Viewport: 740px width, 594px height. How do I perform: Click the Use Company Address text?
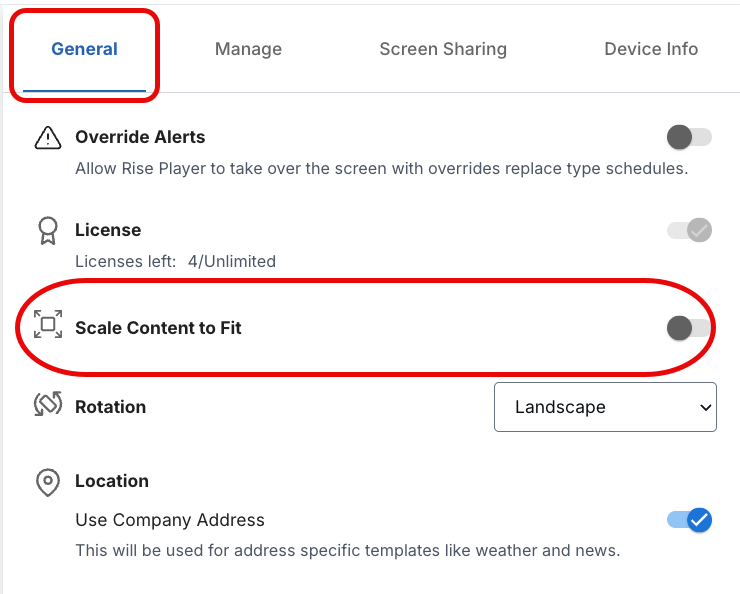point(170,520)
